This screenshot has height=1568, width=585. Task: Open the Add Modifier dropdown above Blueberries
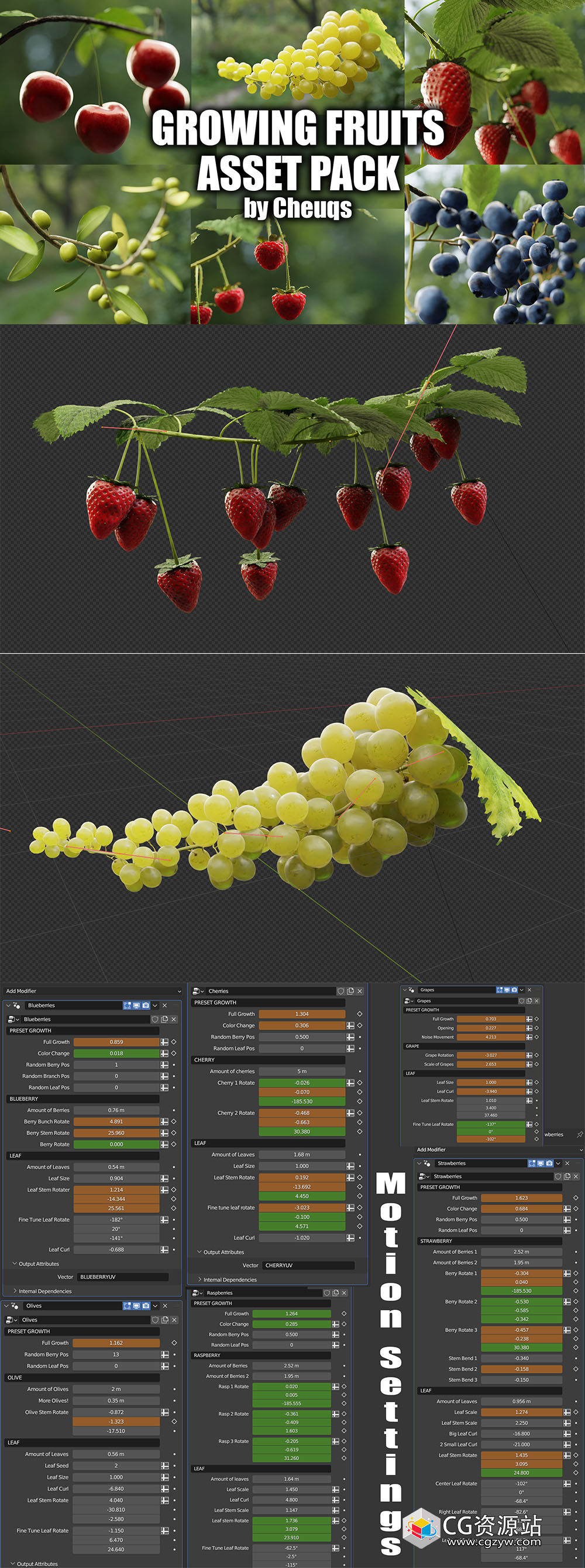tap(92, 991)
